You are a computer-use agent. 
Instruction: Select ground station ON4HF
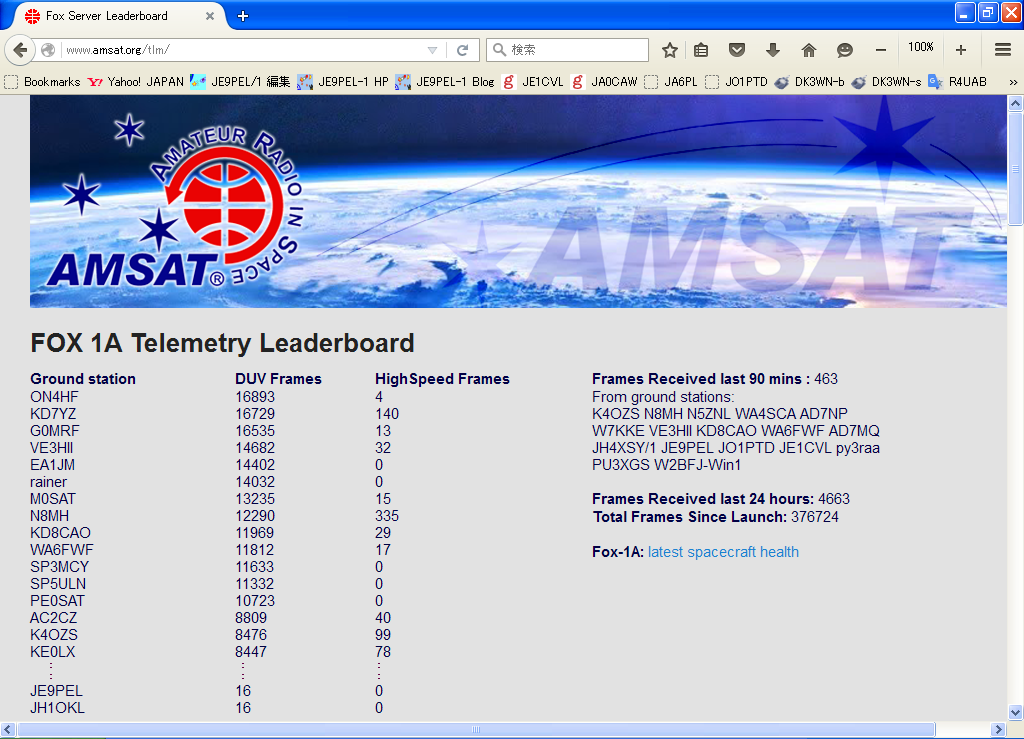54,397
